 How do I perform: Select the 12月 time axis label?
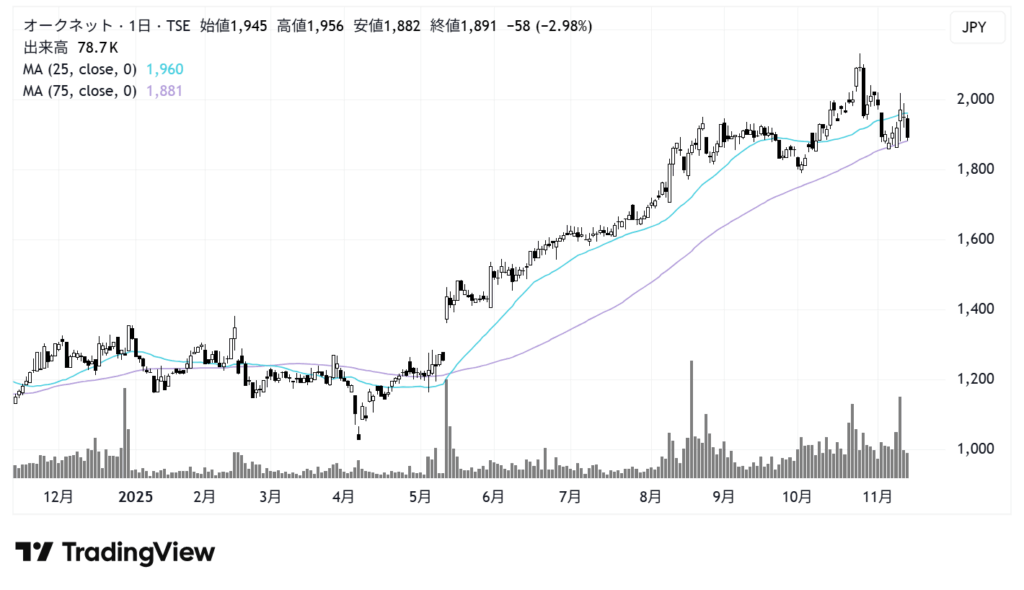(59, 496)
